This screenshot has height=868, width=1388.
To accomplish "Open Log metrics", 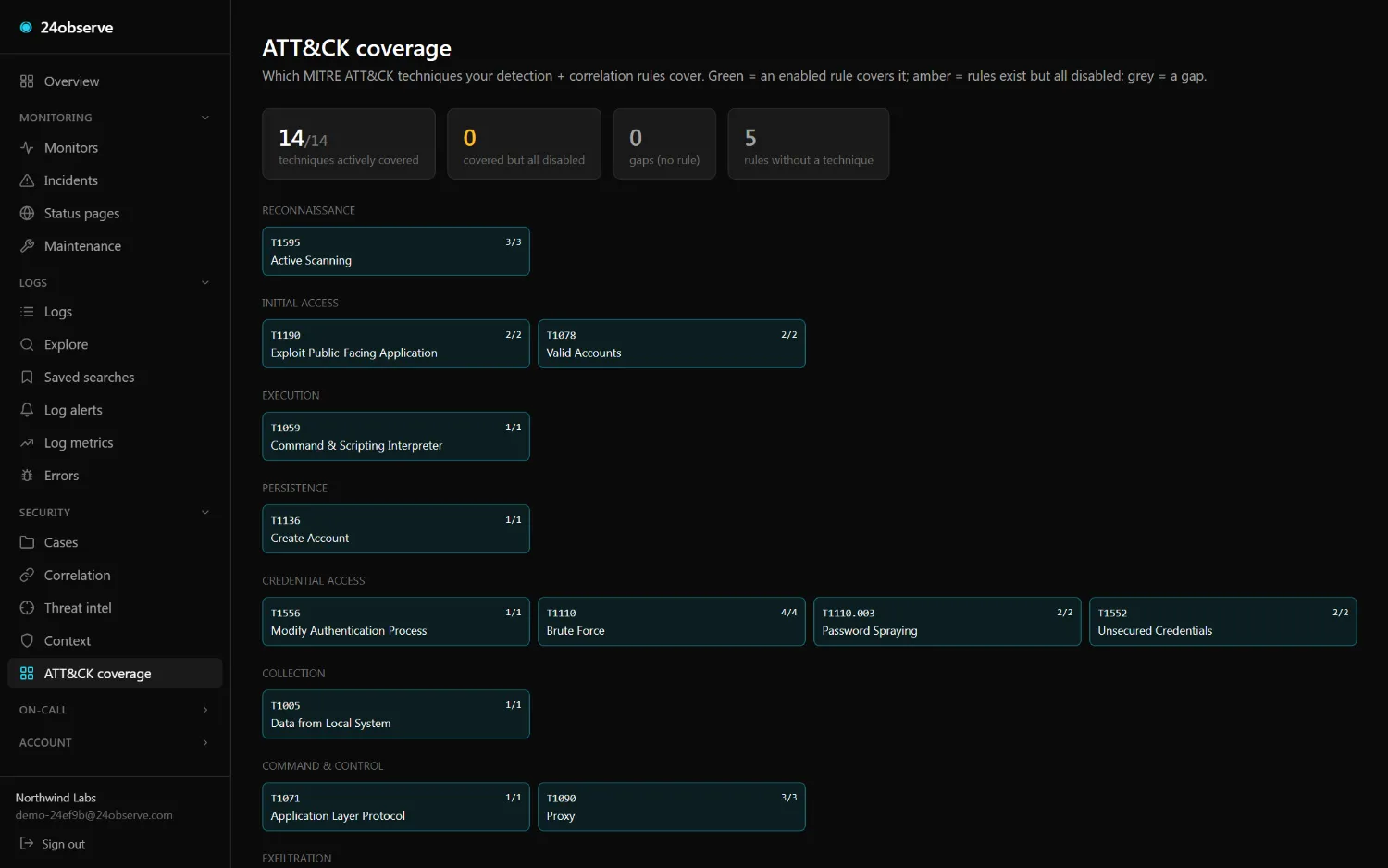I will point(115,443).
